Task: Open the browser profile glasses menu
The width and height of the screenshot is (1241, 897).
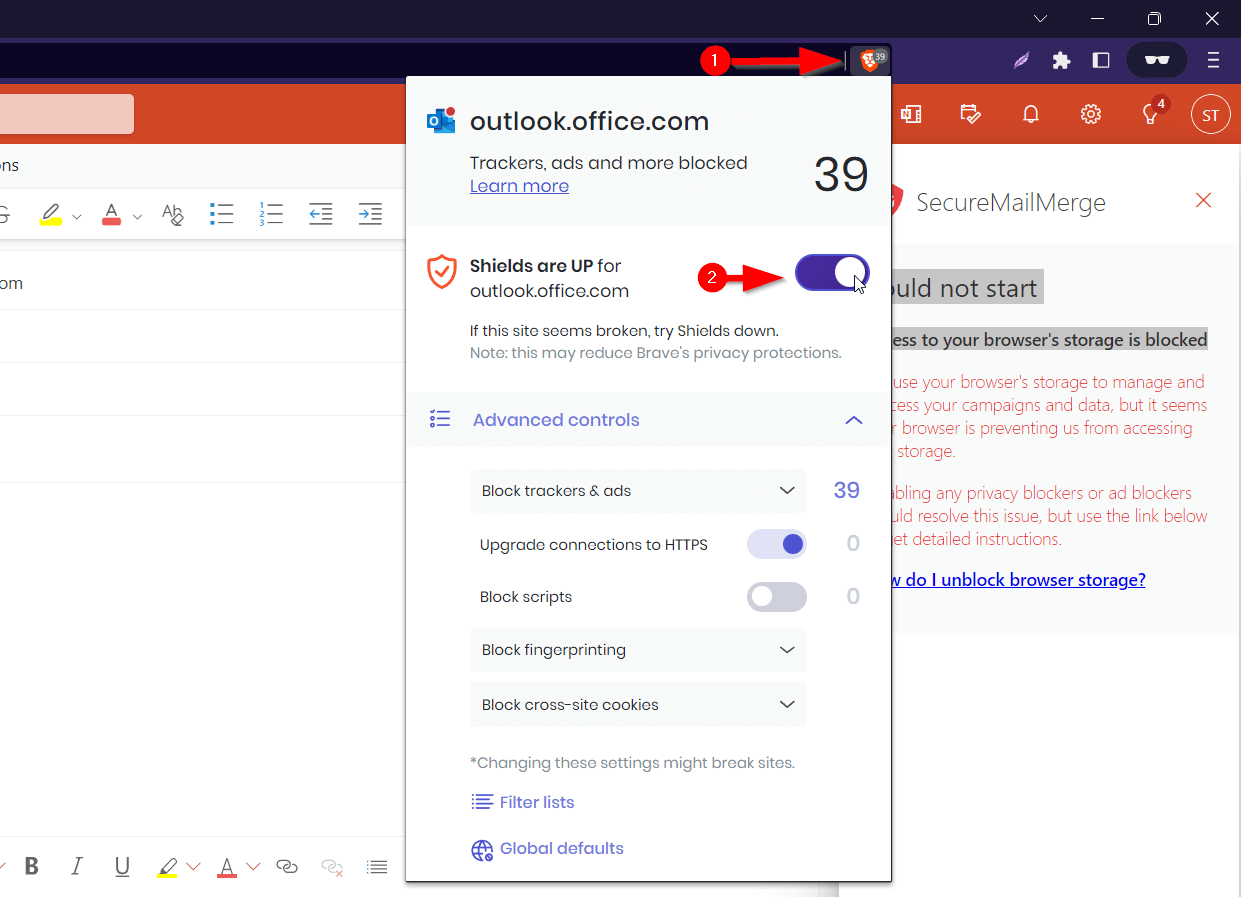Action: click(x=1156, y=60)
